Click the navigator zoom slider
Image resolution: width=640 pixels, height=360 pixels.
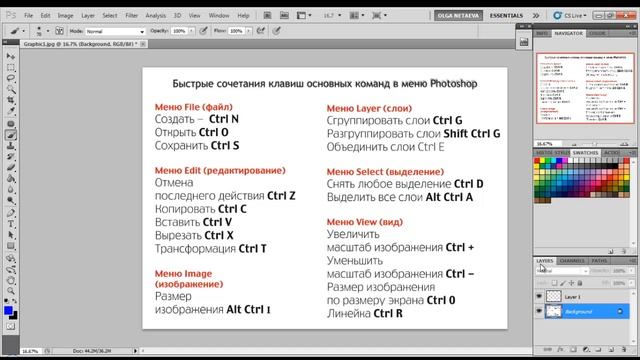[594, 144]
